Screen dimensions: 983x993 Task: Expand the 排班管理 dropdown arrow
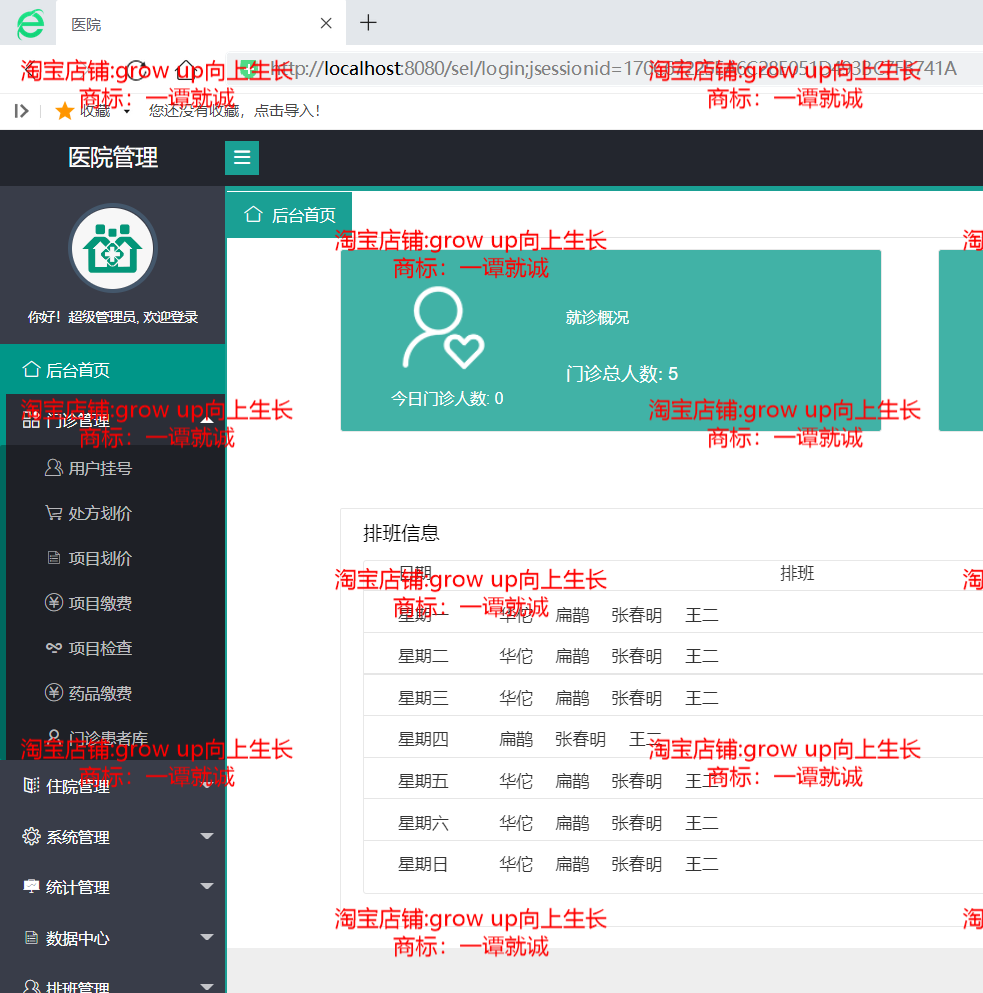(x=206, y=986)
